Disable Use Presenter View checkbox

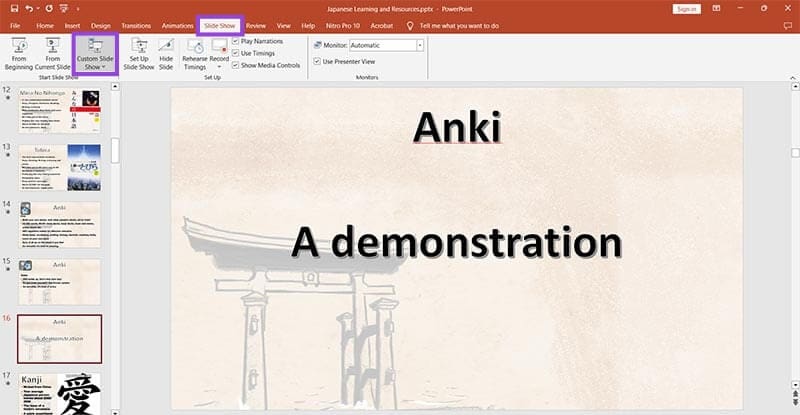(x=317, y=61)
